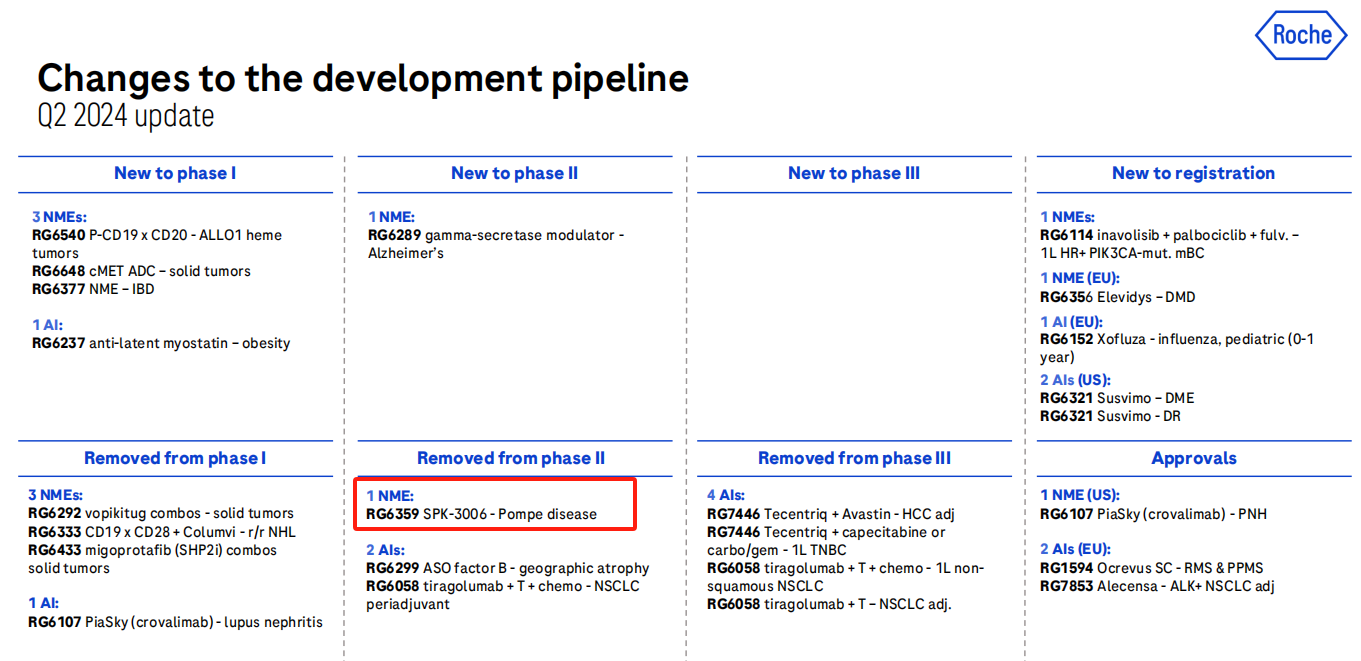Select the 'Changes to the development pipeline' title
The width and height of the screenshot is (1361, 661).
[x=363, y=78]
